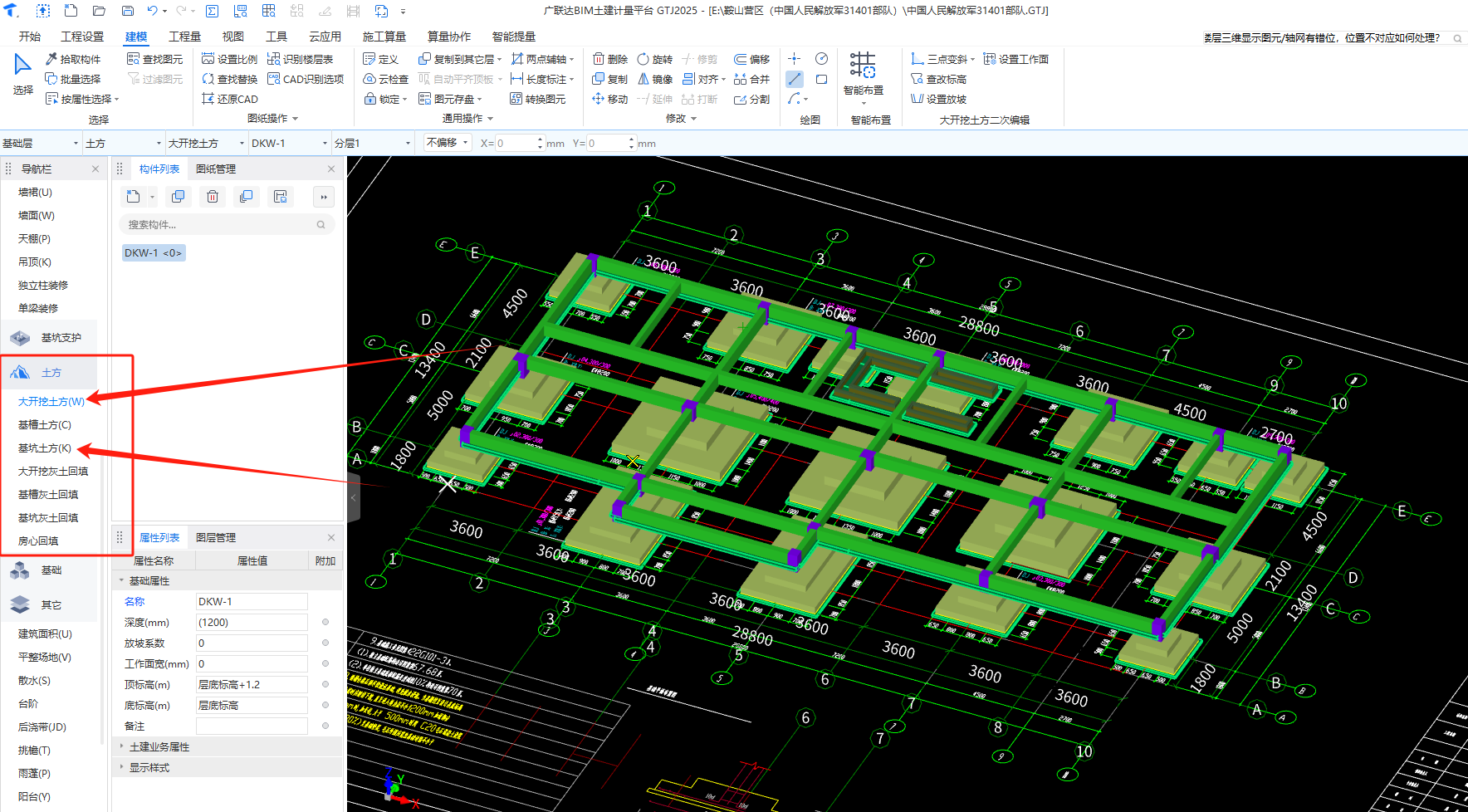This screenshot has height=812, width=1468.
Task: Toggle 附加 circle for 备注 row
Action: click(325, 726)
